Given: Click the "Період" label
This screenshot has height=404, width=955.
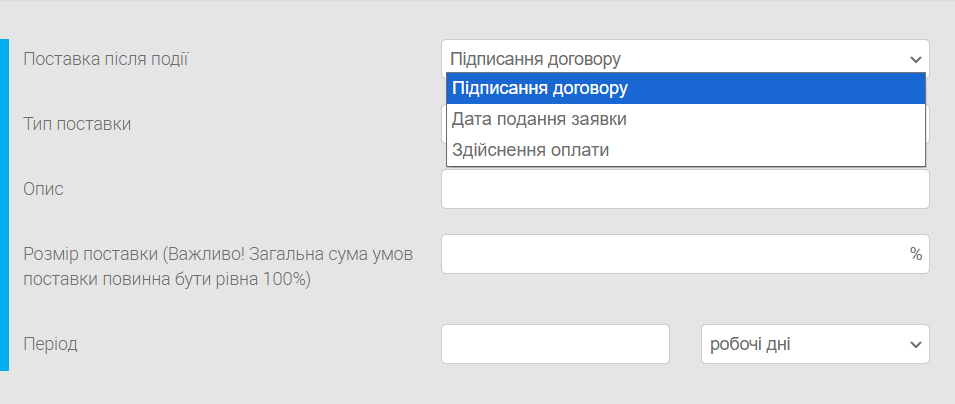Looking at the screenshot, I should click(50, 344).
